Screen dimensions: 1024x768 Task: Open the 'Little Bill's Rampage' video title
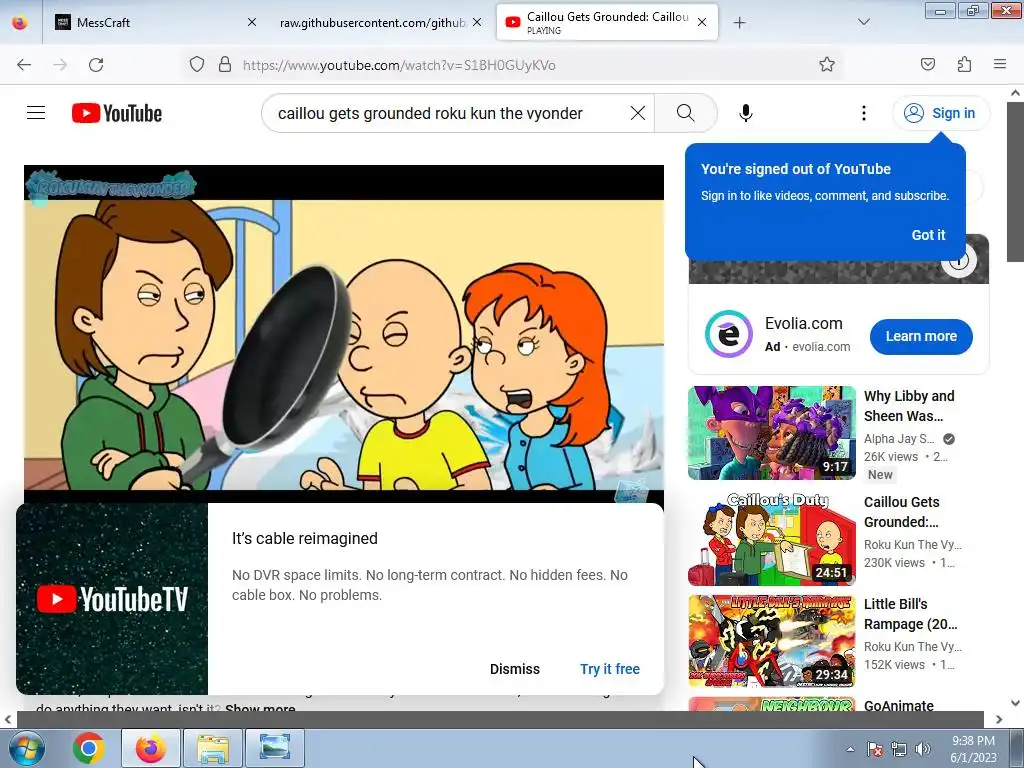(910, 614)
